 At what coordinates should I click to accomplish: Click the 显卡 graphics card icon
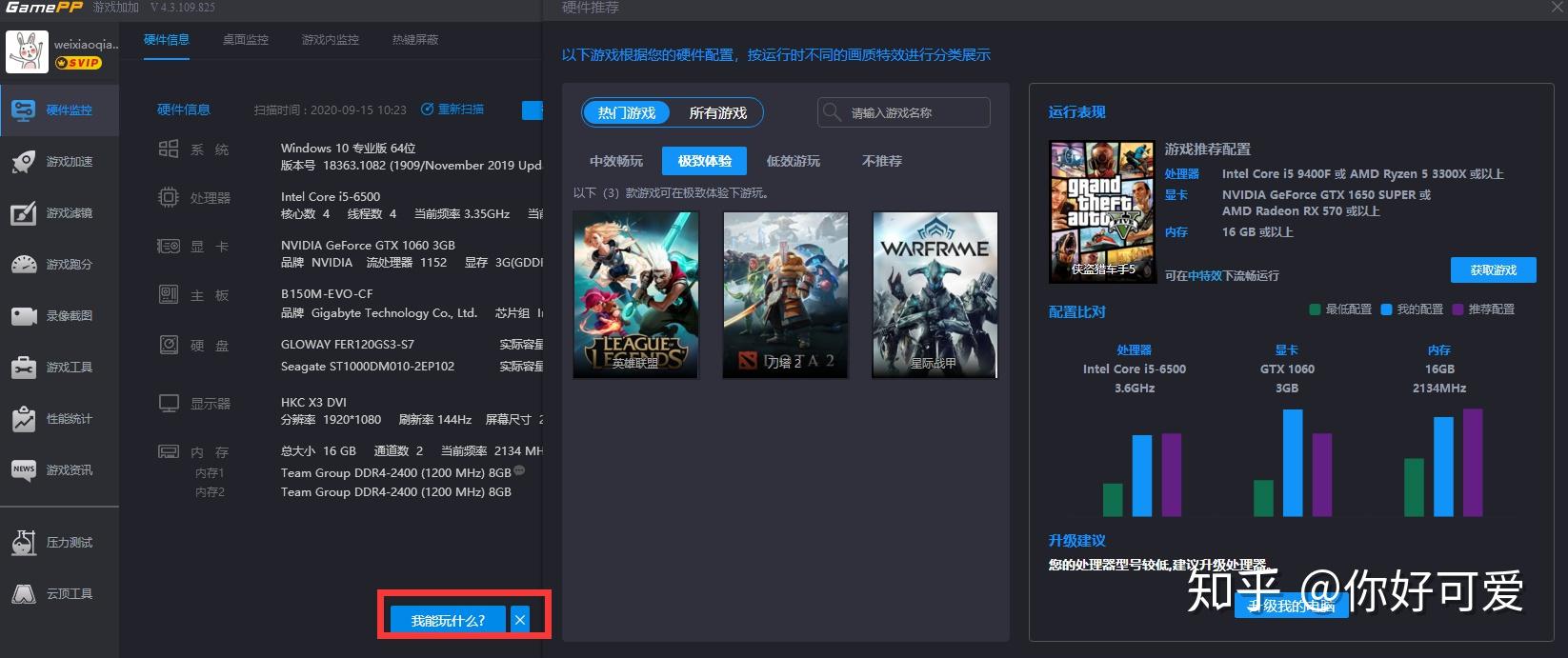pos(169,246)
